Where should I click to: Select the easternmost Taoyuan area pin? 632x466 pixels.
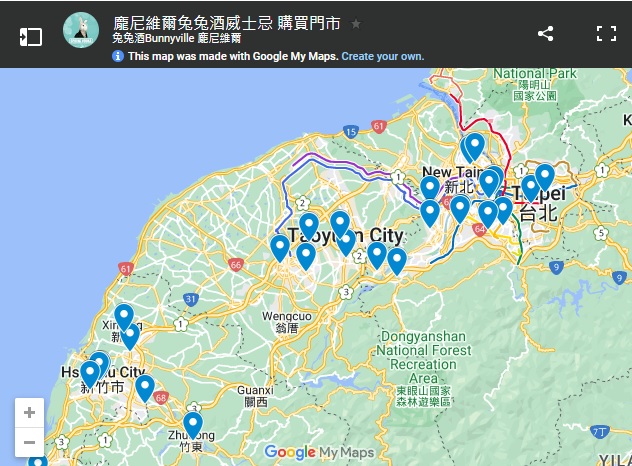[397, 261]
